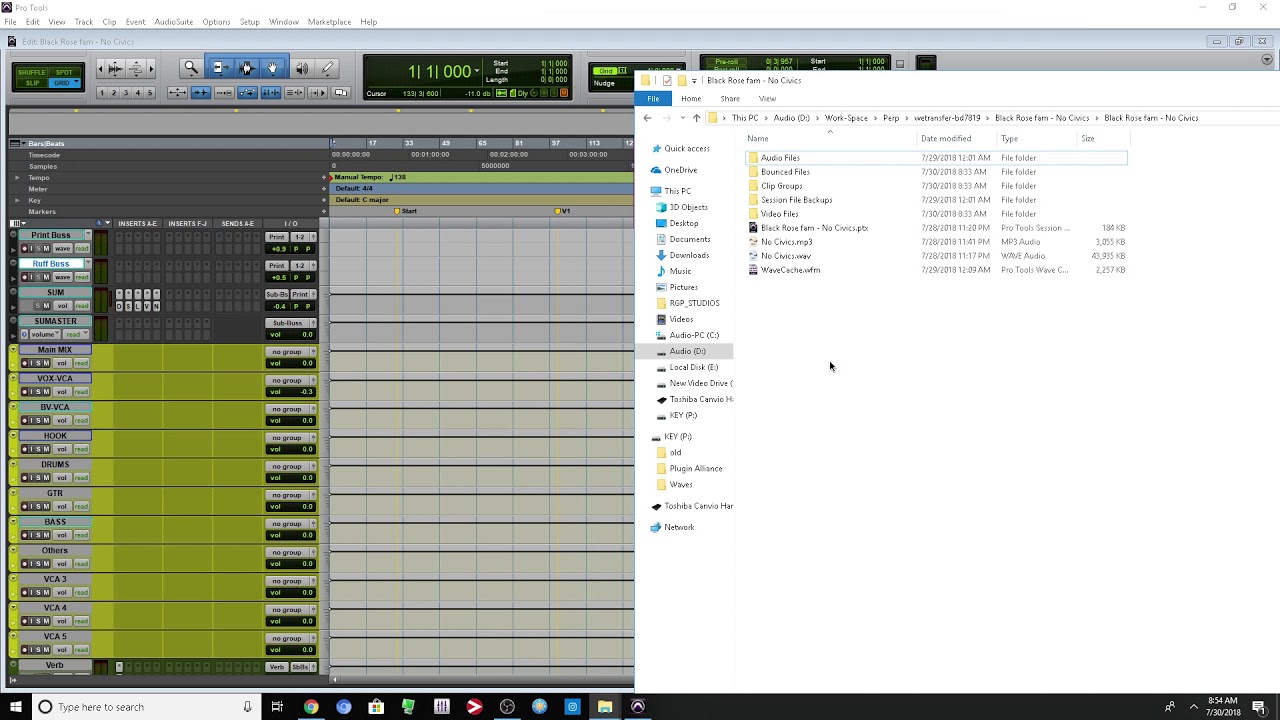Select the Grabber hand tool
The width and height of the screenshot is (1280, 720).
[x=272, y=68]
